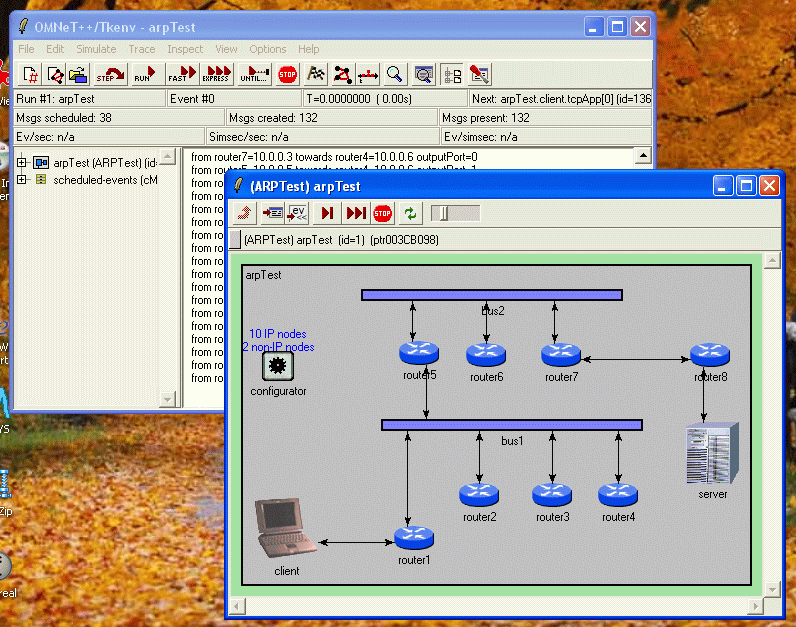
Task: Select the configurator module icon
Action: pyautogui.click(x=278, y=366)
